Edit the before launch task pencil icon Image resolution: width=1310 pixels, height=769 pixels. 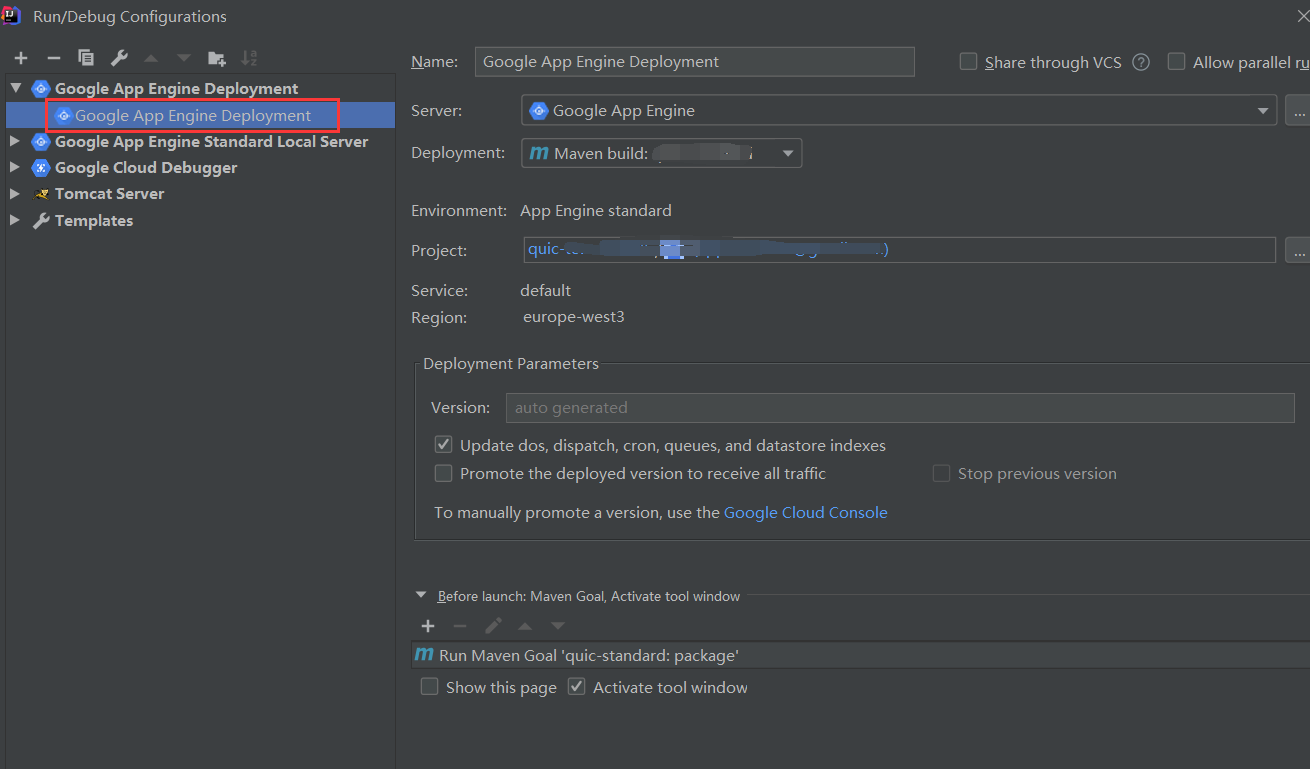pyautogui.click(x=493, y=626)
